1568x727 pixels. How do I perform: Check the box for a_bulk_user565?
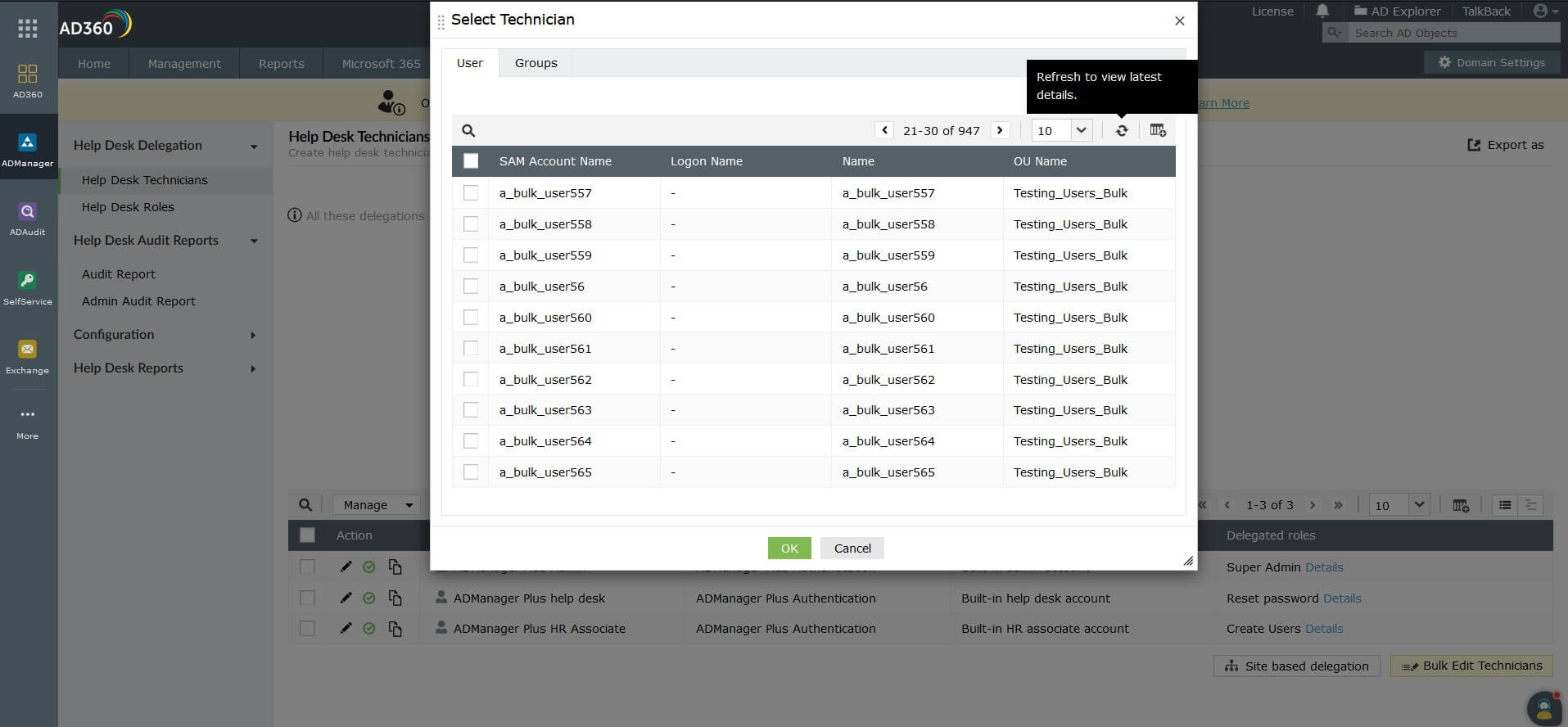point(471,472)
